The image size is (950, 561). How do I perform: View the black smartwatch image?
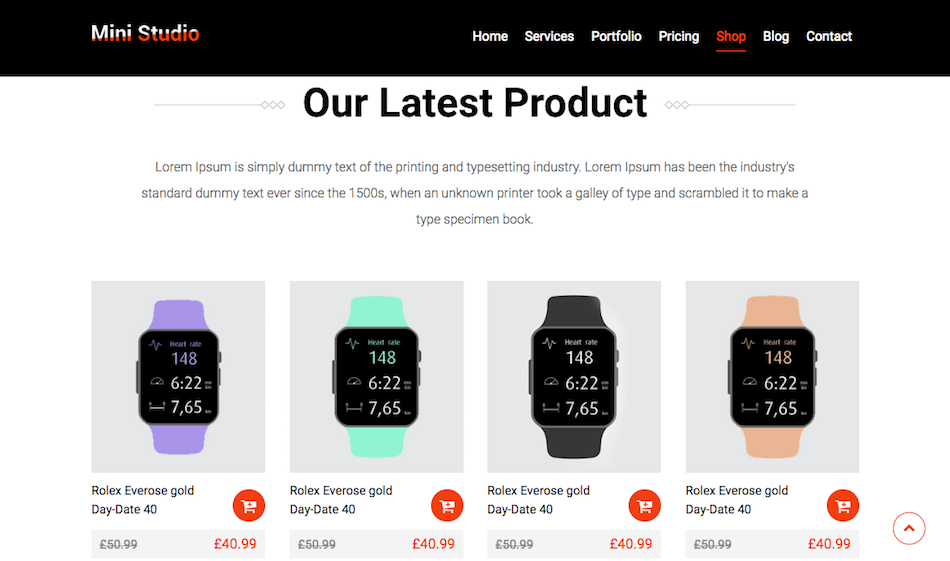[574, 376]
